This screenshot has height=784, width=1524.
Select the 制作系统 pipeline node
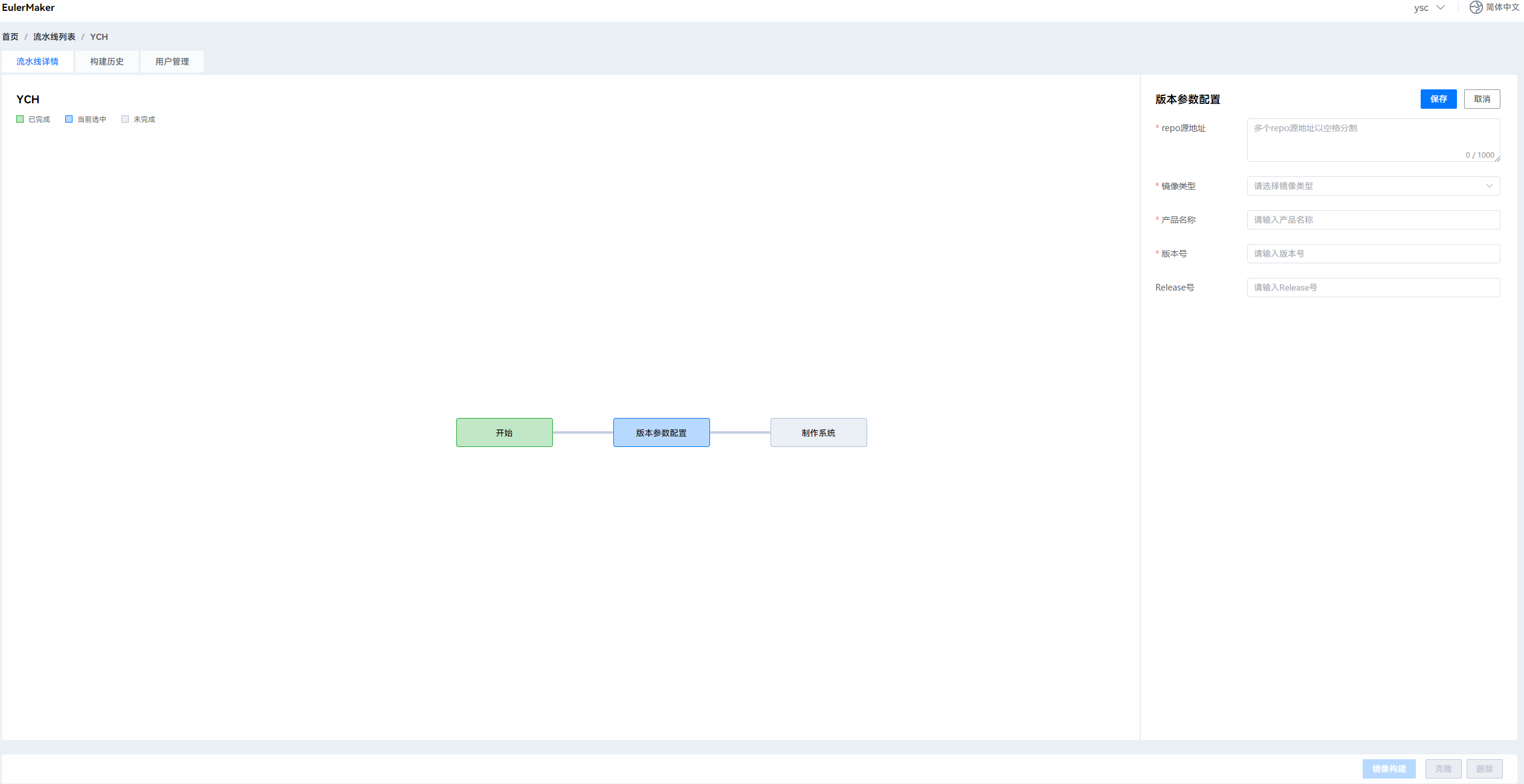point(818,432)
